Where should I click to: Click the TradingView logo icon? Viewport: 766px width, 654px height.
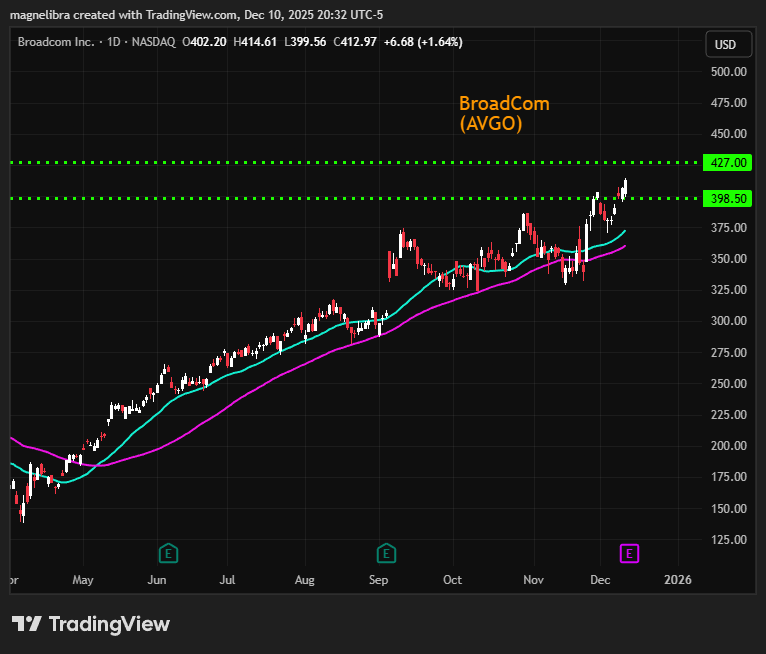click(26, 624)
